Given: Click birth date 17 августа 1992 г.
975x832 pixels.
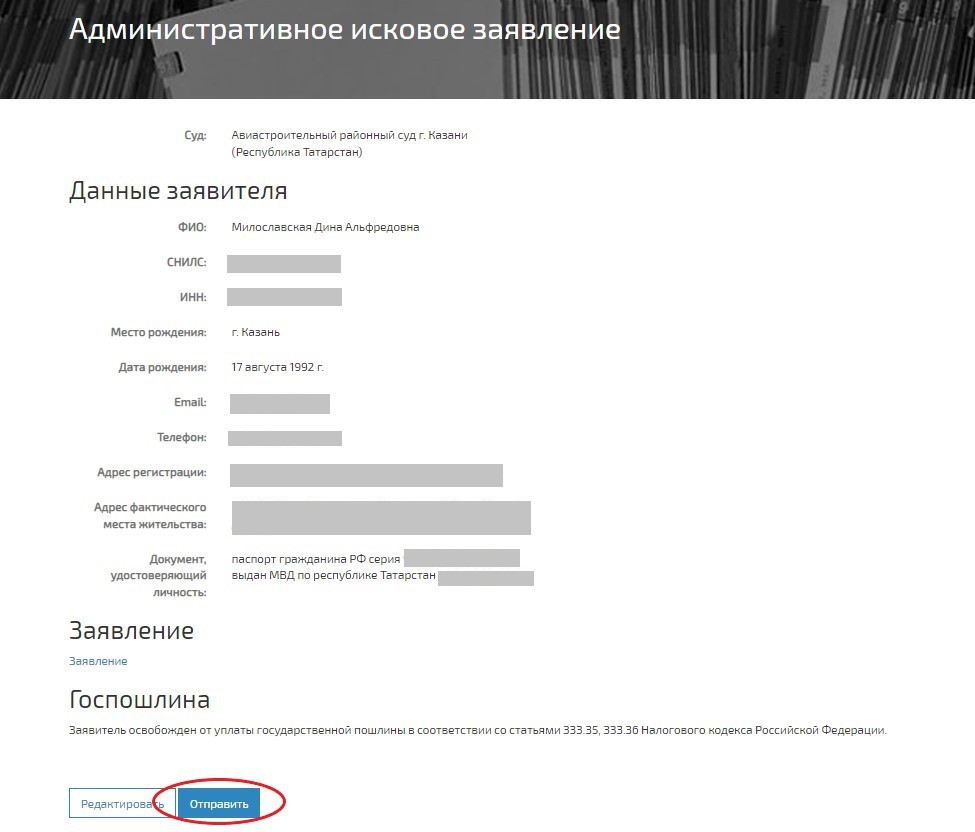Looking at the screenshot, I should pos(277,367).
